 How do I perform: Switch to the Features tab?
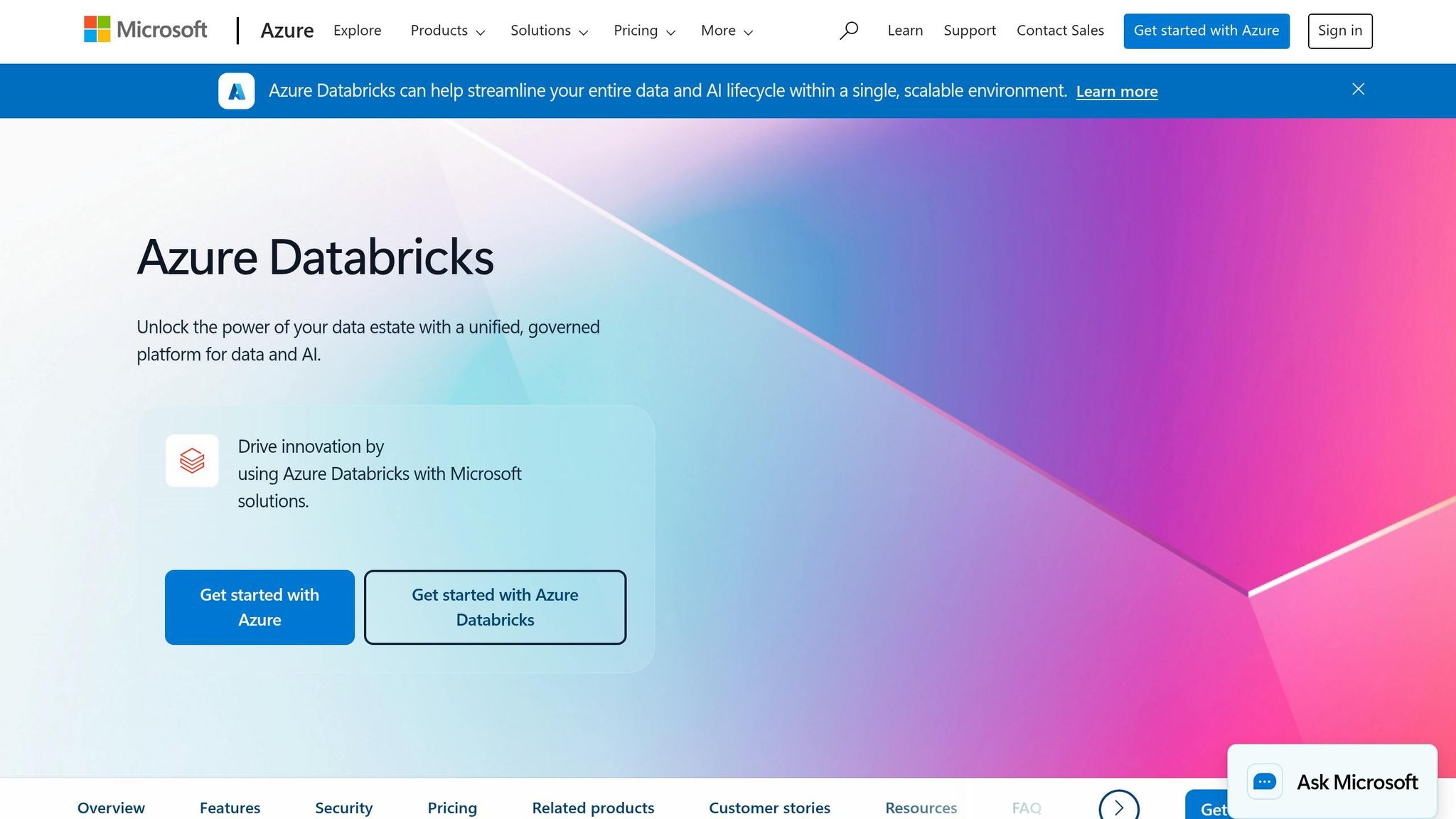(230, 808)
